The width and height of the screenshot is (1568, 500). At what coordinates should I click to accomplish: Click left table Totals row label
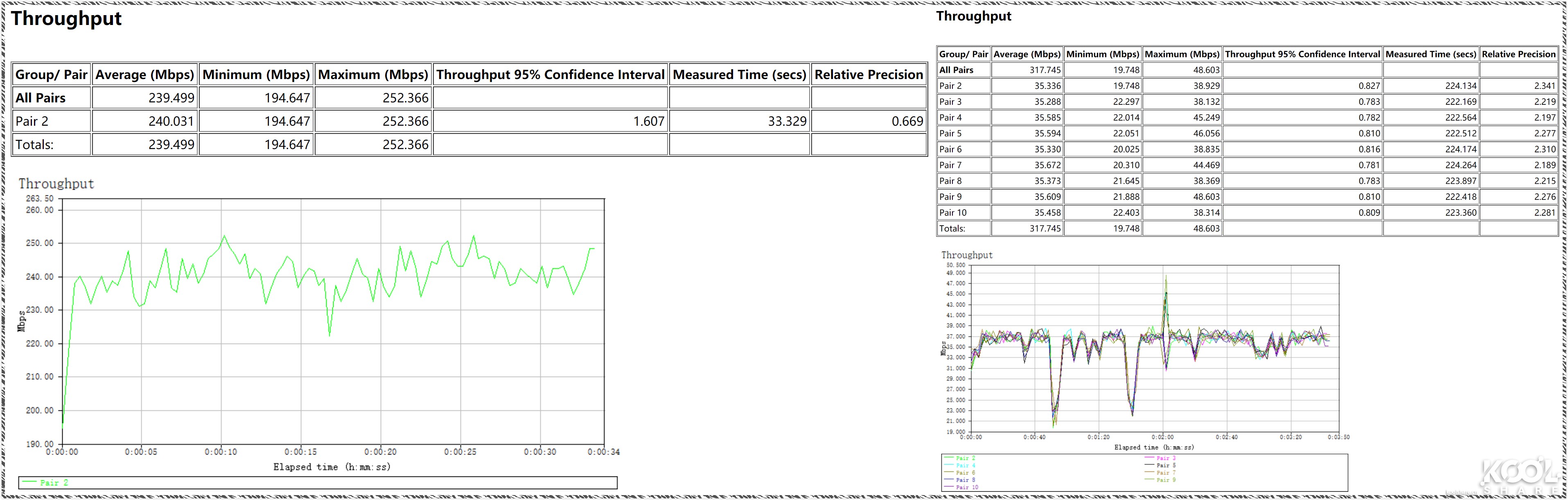pos(34,145)
